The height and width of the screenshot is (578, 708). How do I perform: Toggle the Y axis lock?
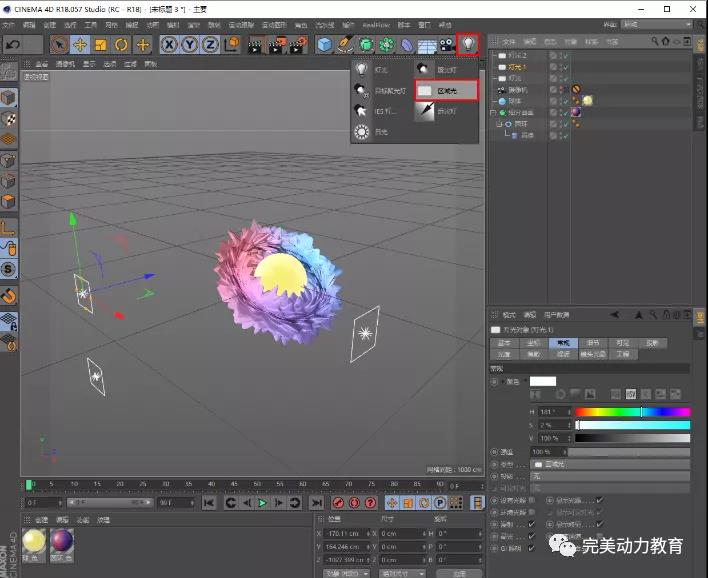pyautogui.click(x=190, y=44)
